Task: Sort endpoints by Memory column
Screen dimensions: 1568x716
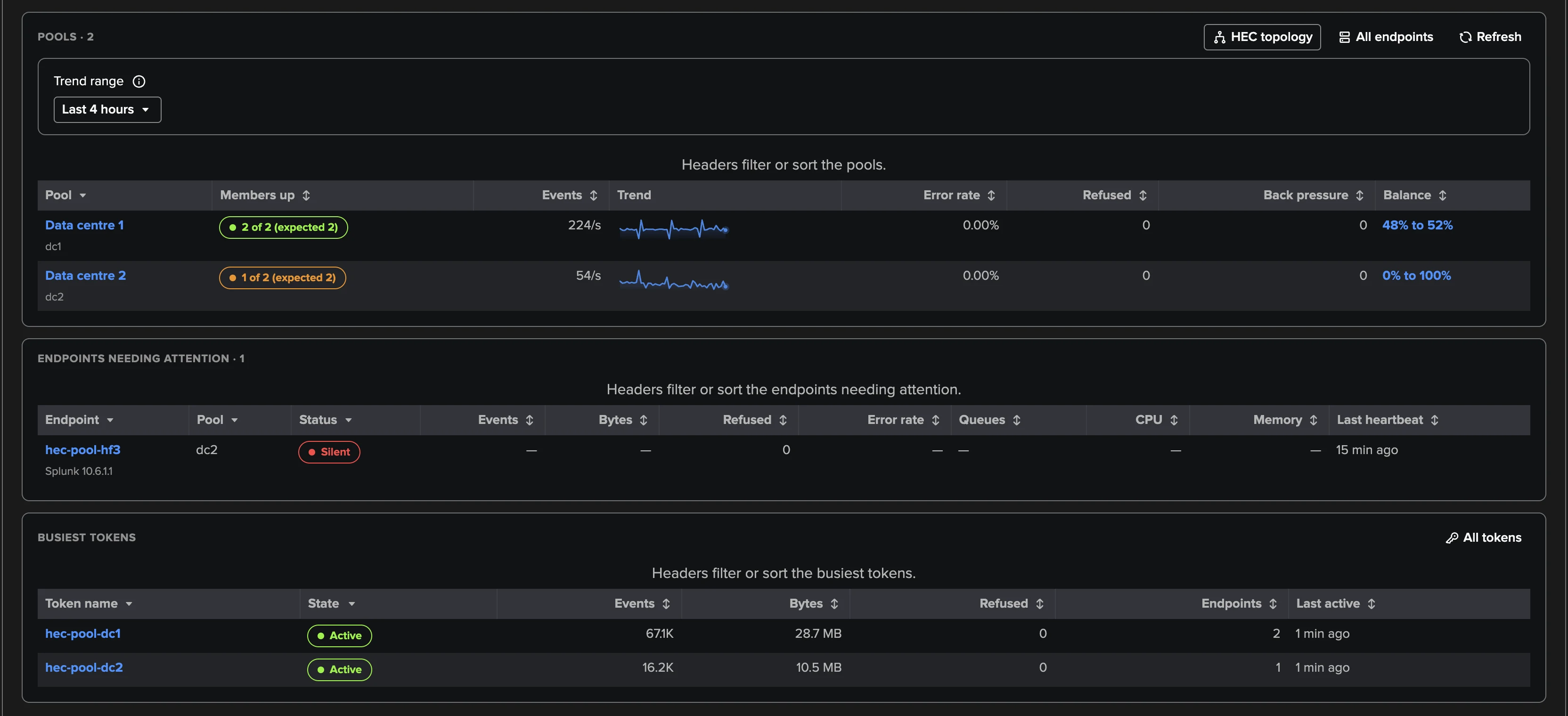Action: click(x=1313, y=420)
